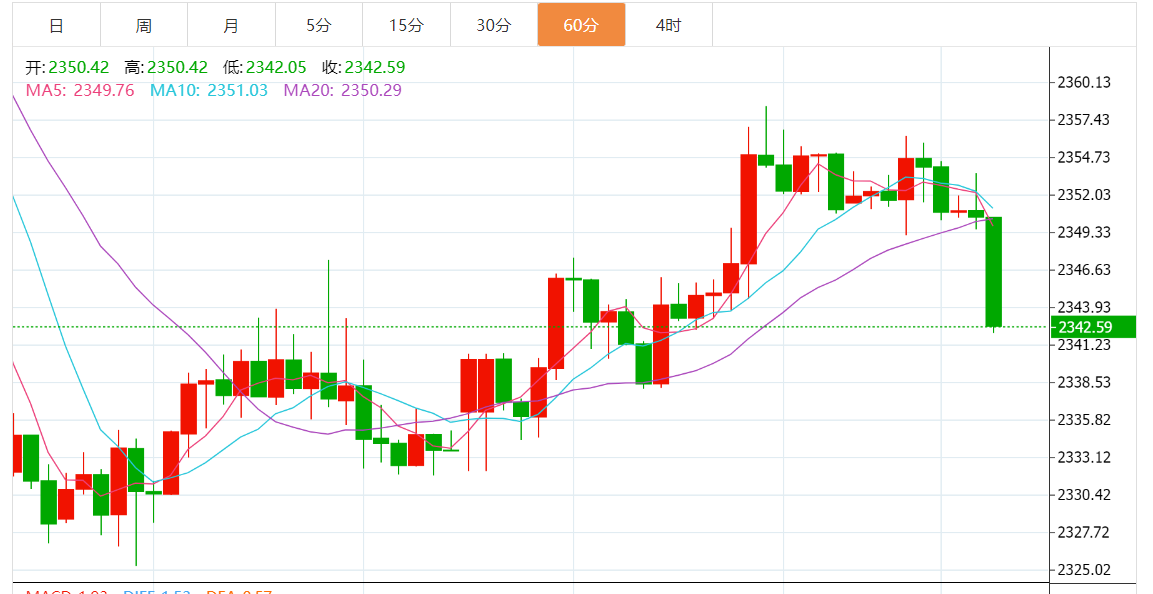Viewport: 1153px width, 594px height.
Task: Click the opening price value 开:2350.42
Action: tap(68, 68)
